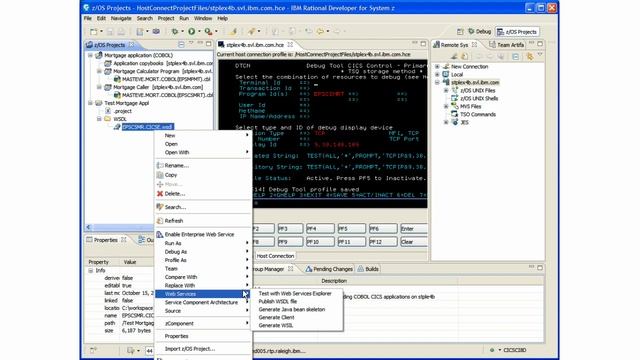The width and height of the screenshot is (640, 360).
Task: Click the Print toolbar icon
Action: click(121, 31)
